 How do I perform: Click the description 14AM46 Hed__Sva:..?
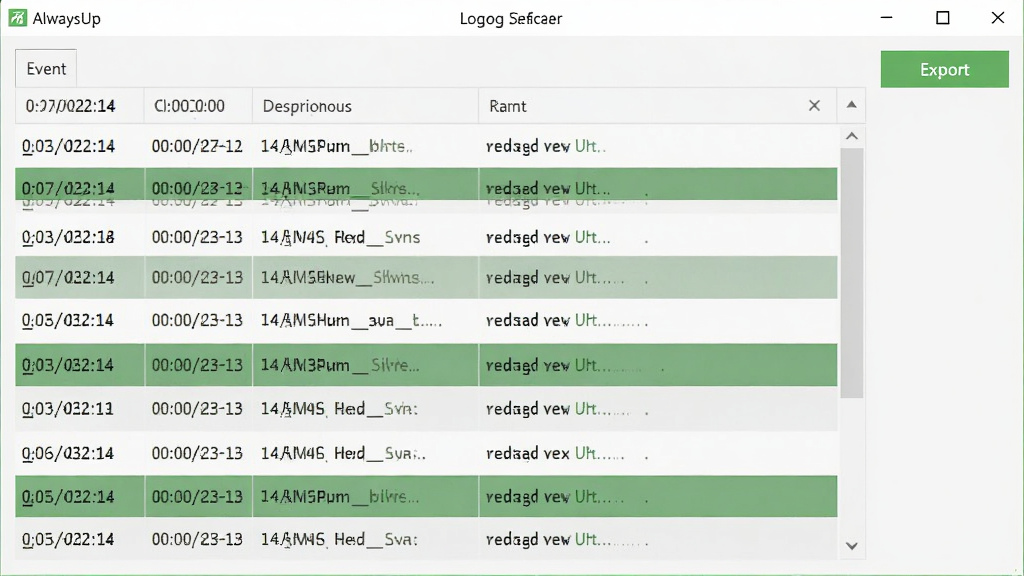click(343, 453)
